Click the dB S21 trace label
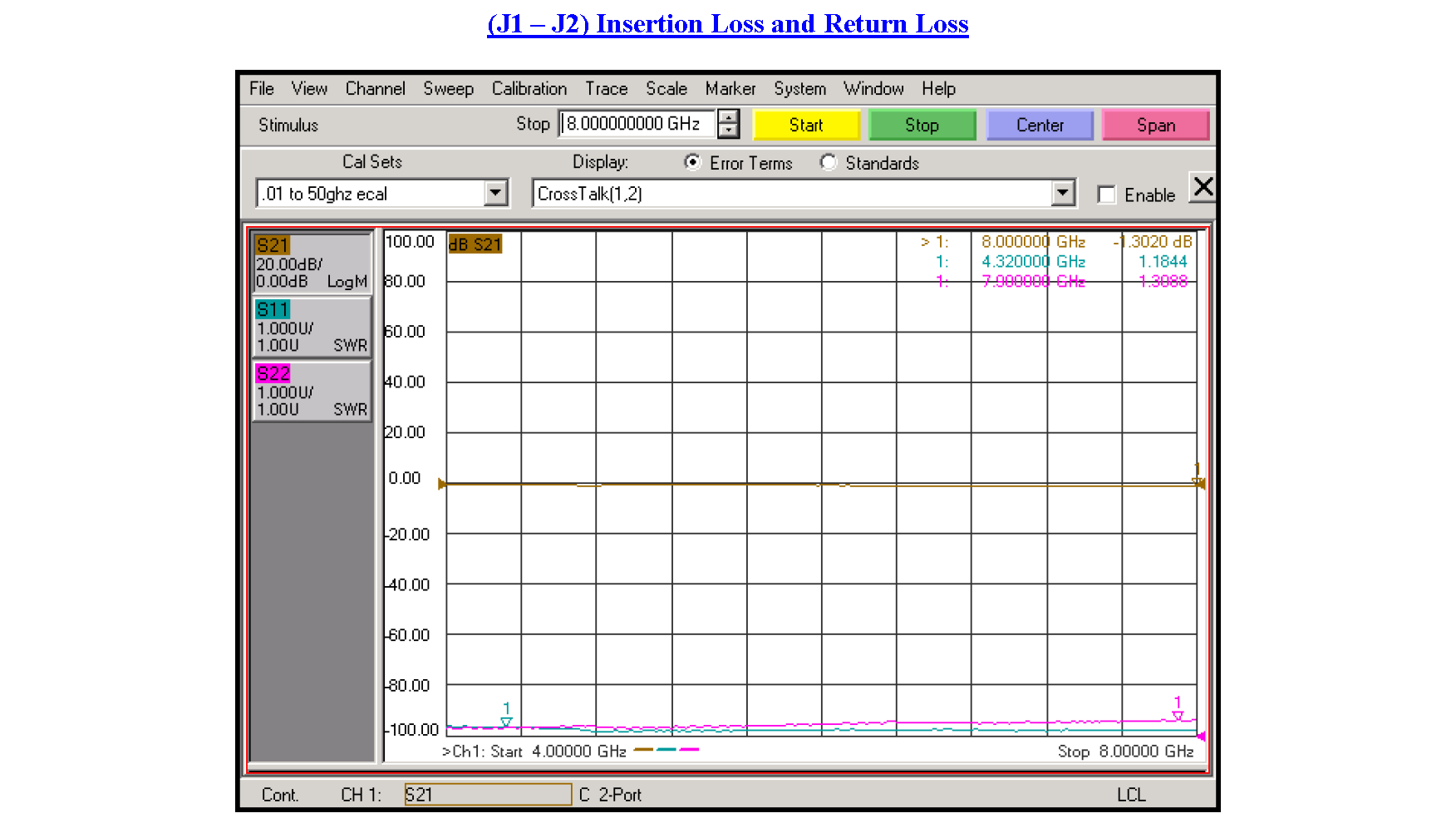The image size is (1456, 828). (x=475, y=244)
